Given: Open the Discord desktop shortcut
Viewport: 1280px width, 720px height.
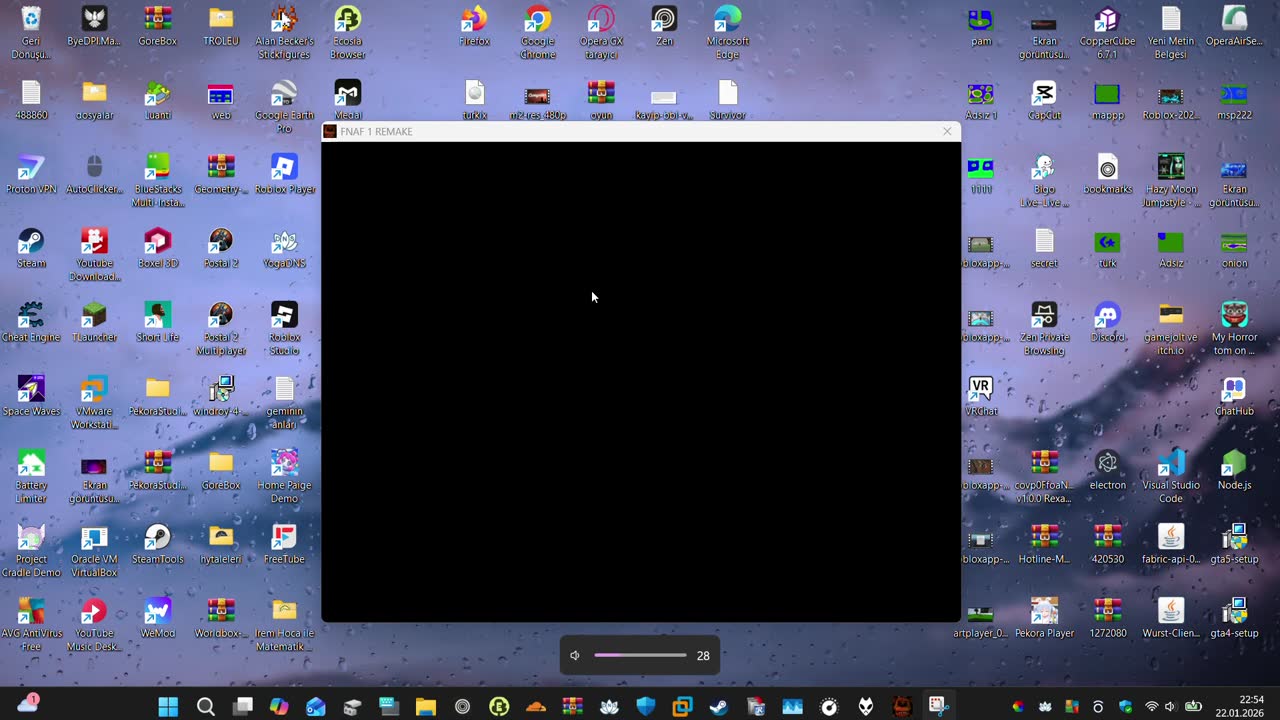Looking at the screenshot, I should click(1107, 317).
